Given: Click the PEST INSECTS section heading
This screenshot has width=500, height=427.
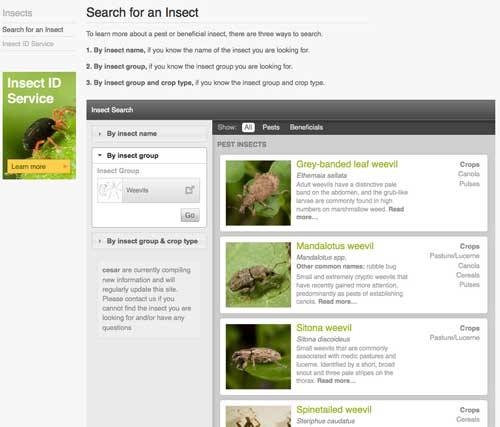Looking at the screenshot, I should [242, 144].
